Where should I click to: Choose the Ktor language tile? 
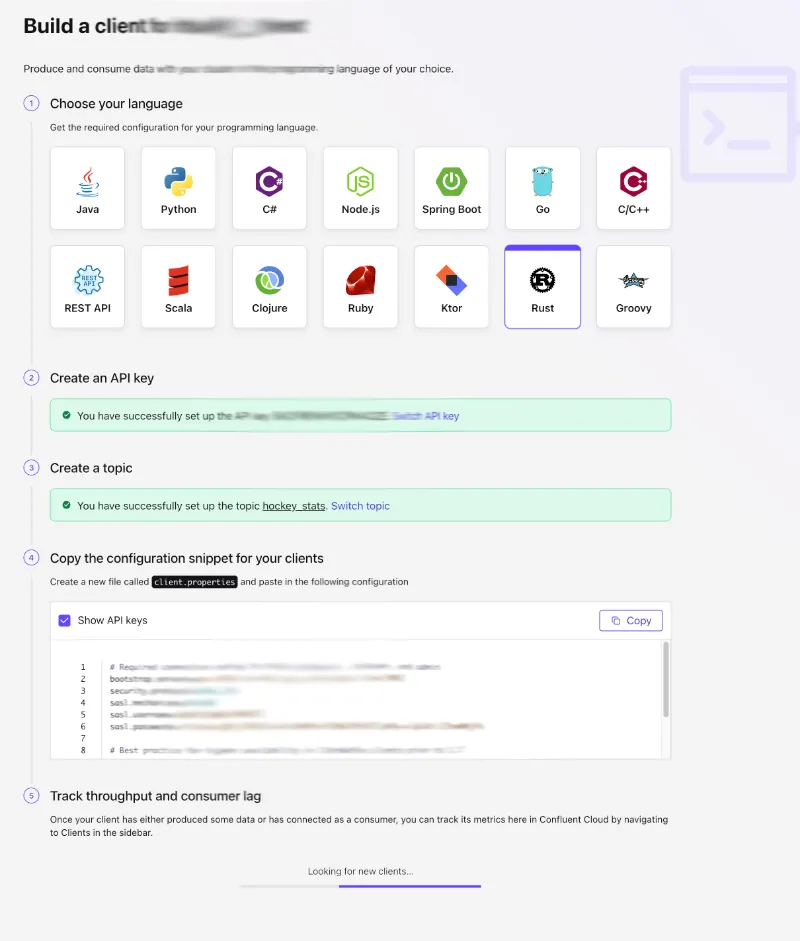click(x=451, y=287)
